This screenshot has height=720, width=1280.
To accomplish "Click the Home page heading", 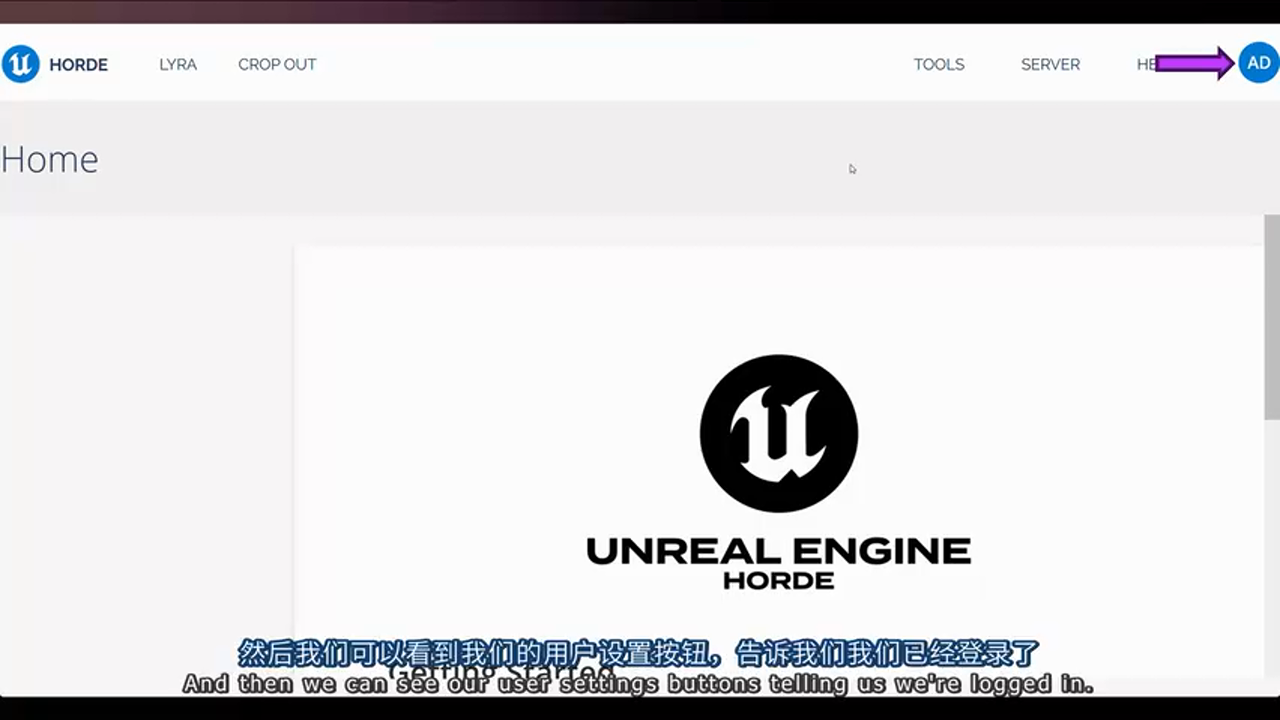I will 50,160.
